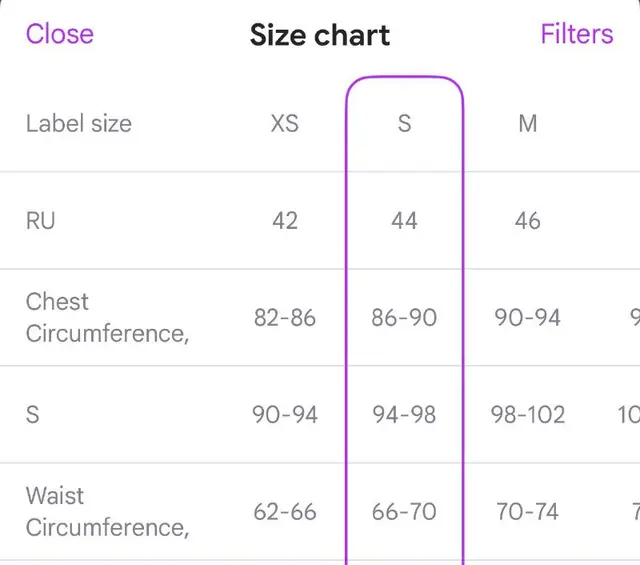The height and width of the screenshot is (565, 640).
Task: Click RU size 46 cell
Action: point(527,221)
